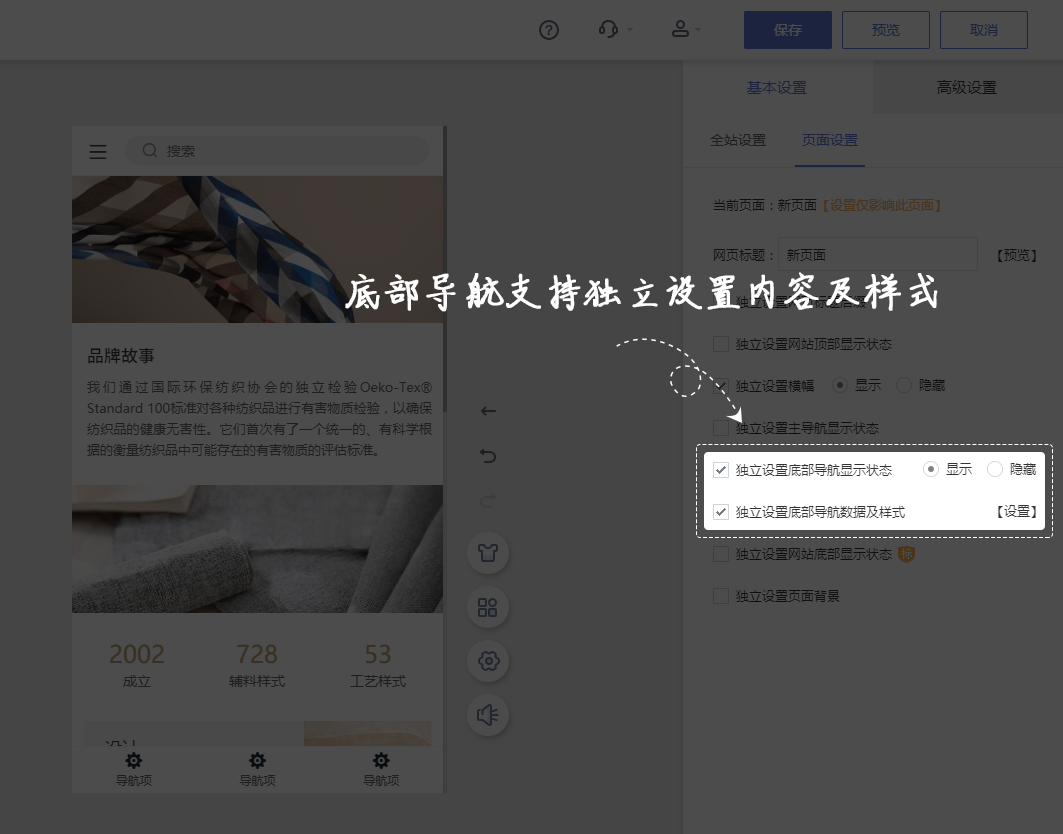Click the 搜索 search box in preview
The width and height of the screenshot is (1063, 834).
point(277,151)
